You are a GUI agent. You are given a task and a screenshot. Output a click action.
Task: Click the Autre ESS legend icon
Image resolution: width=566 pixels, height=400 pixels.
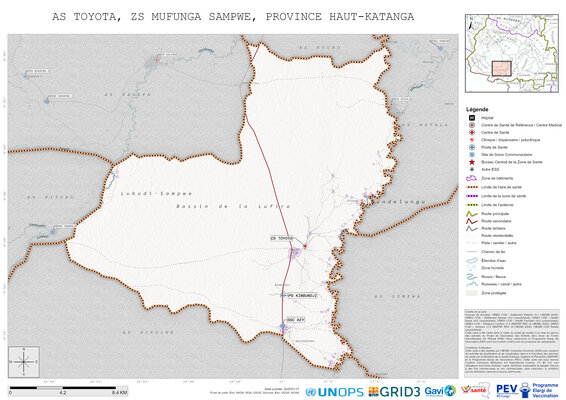pyautogui.click(x=471, y=169)
